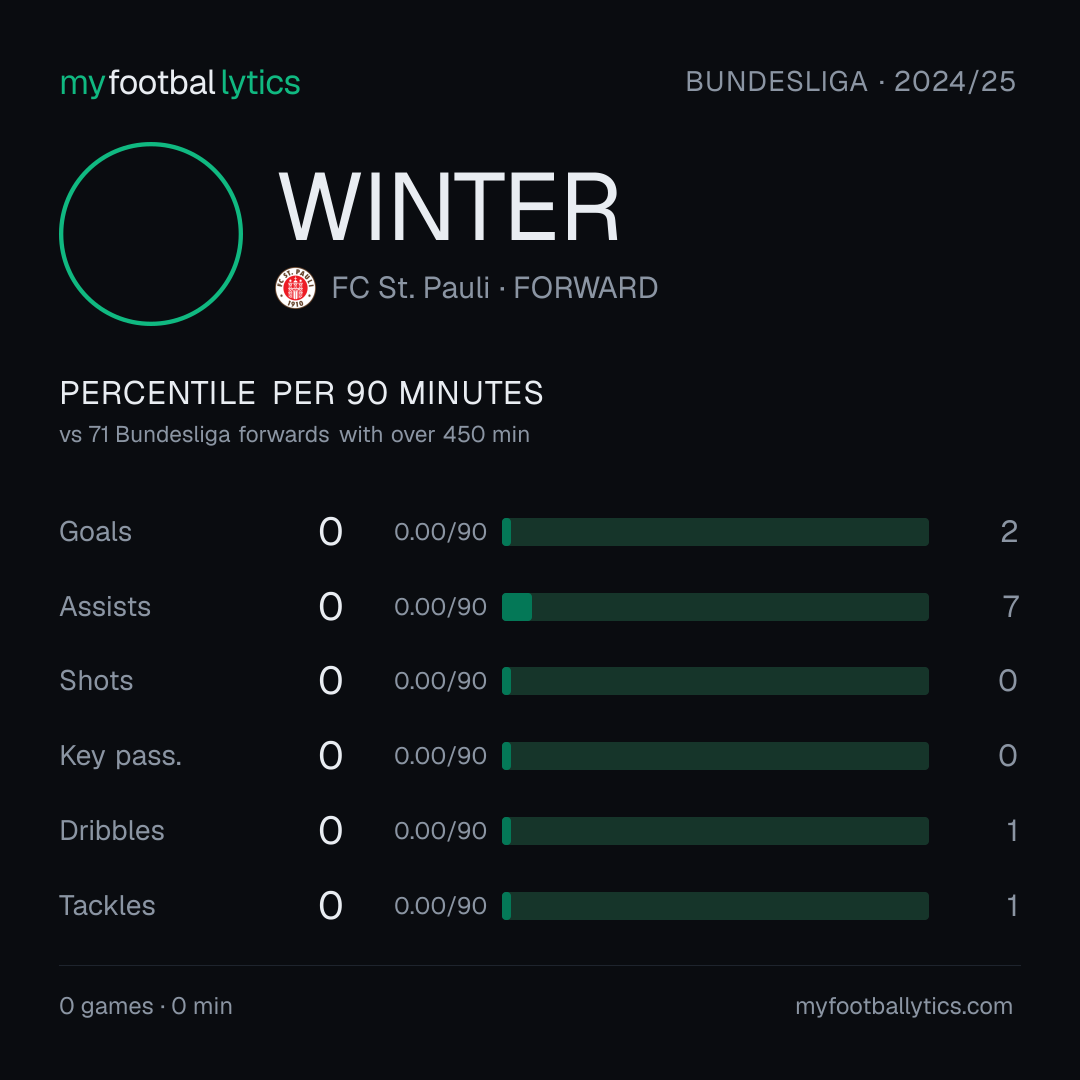Click the Goals percentile value 2
The height and width of the screenshot is (1080, 1080).
pyautogui.click(x=1009, y=532)
